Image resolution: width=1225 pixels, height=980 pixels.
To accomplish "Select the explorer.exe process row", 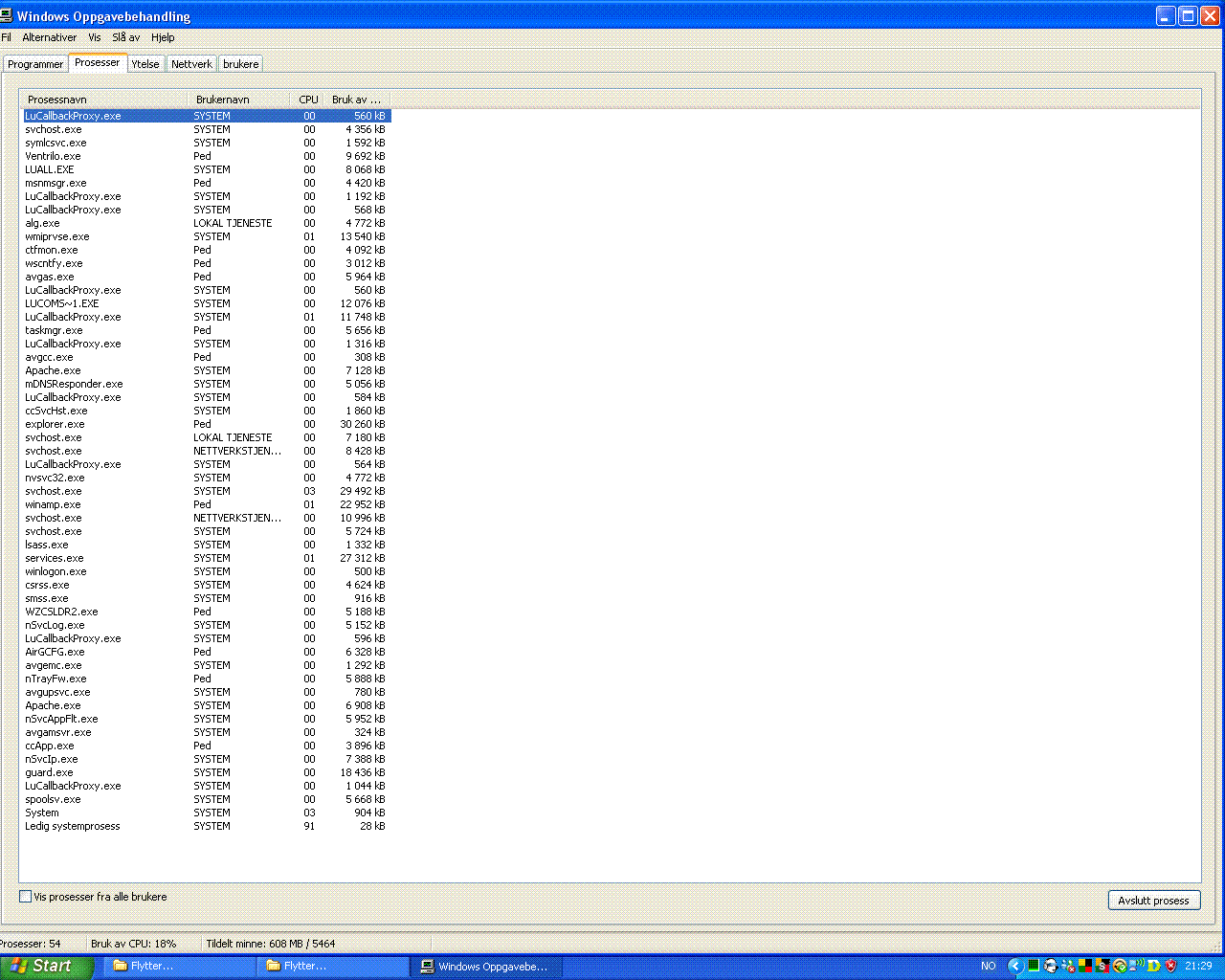I will [207, 424].
